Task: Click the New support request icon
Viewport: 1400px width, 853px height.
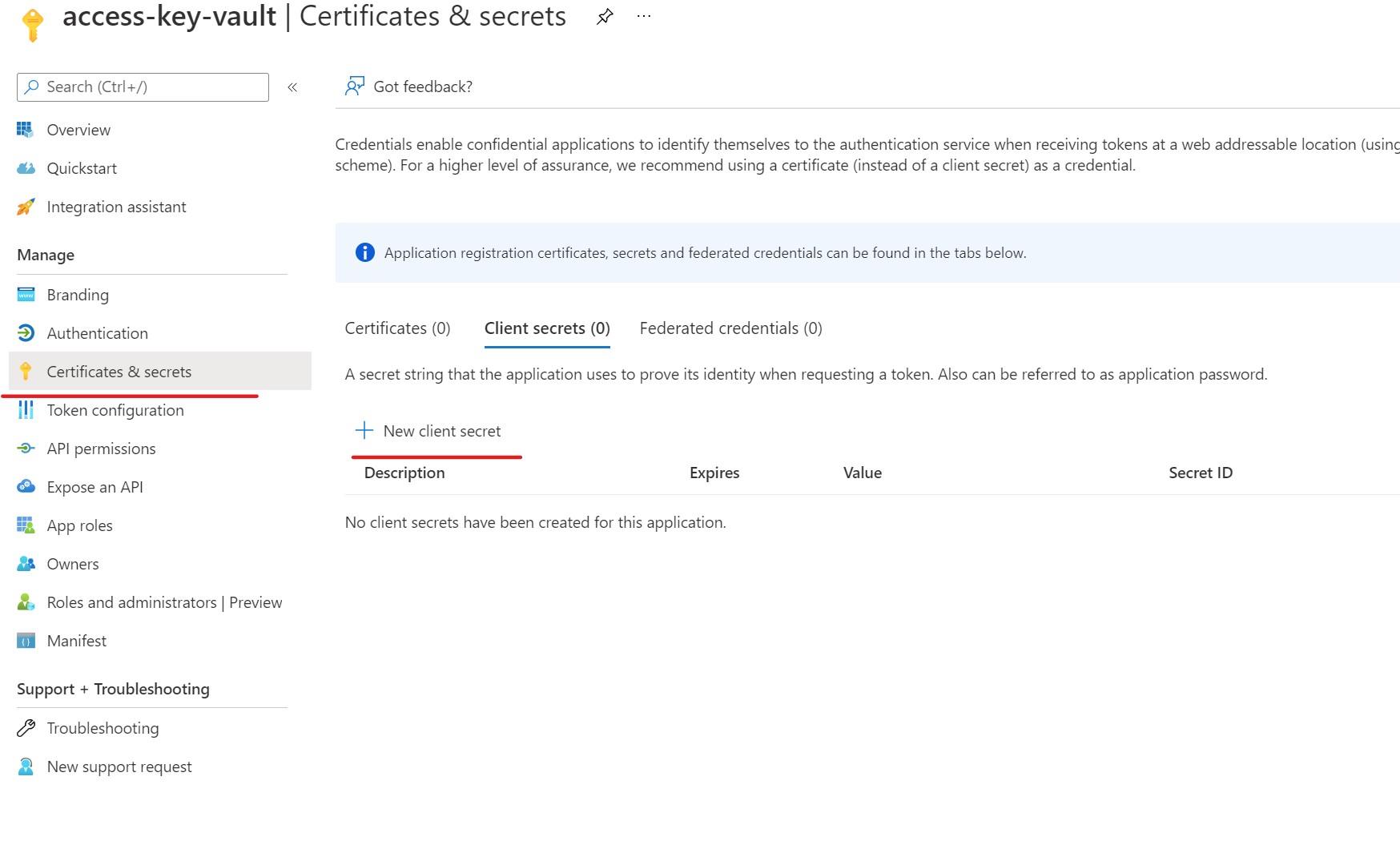Action: [x=26, y=766]
